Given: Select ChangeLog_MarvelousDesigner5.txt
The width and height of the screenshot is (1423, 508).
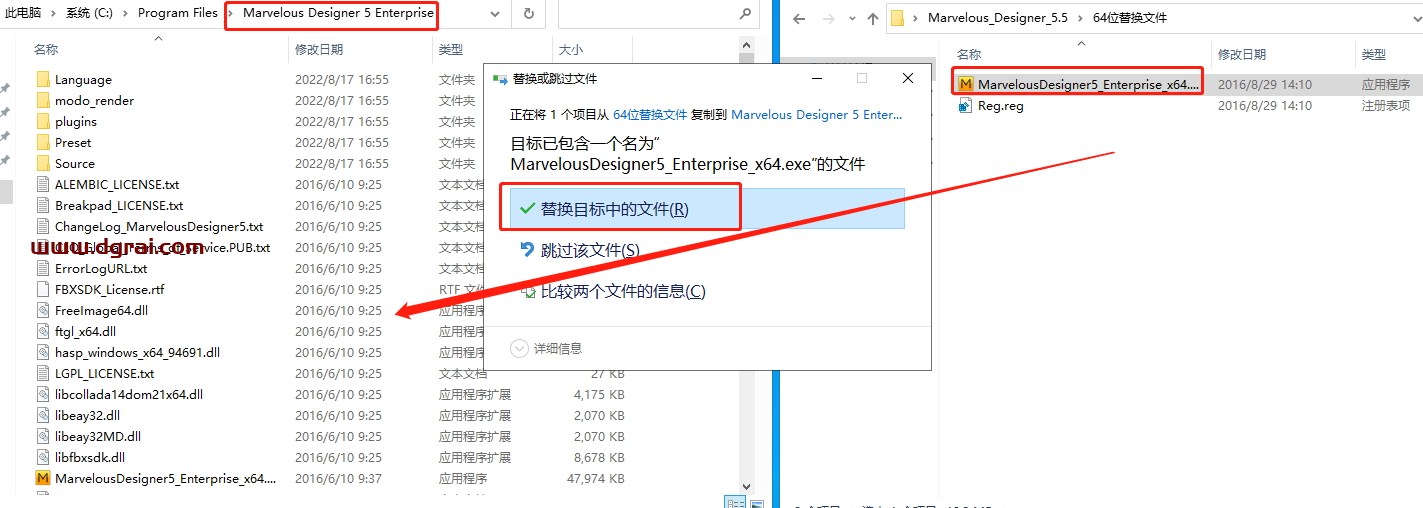Looking at the screenshot, I should [159, 226].
